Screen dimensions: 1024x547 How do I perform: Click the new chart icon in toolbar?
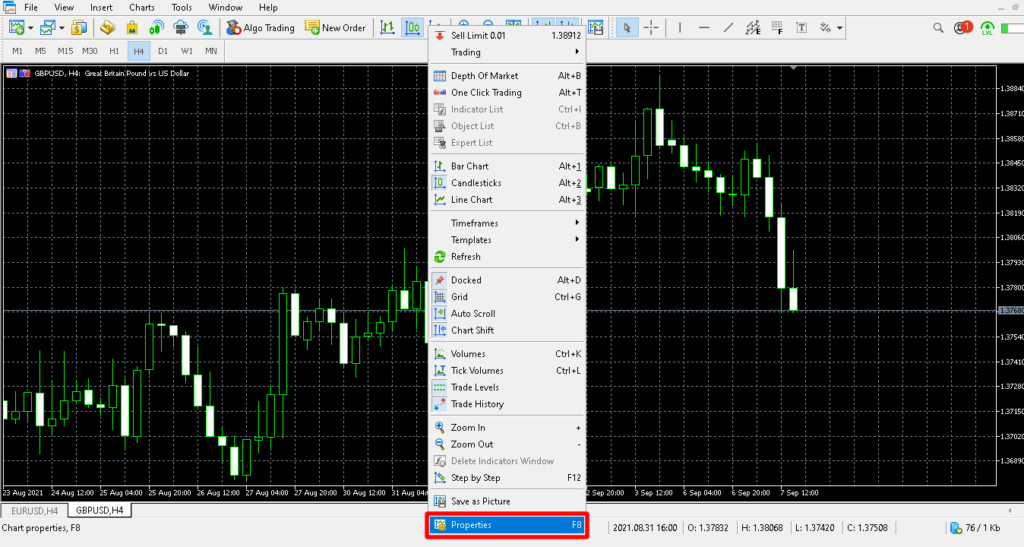17,28
